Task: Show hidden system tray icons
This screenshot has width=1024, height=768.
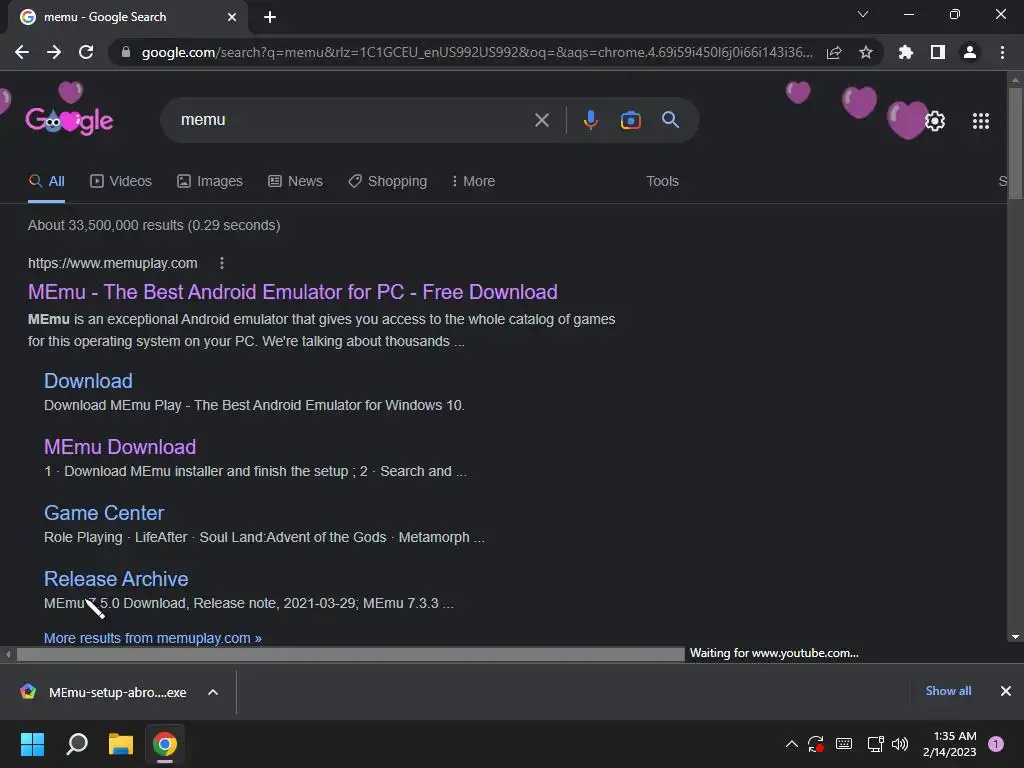Action: pos(792,744)
